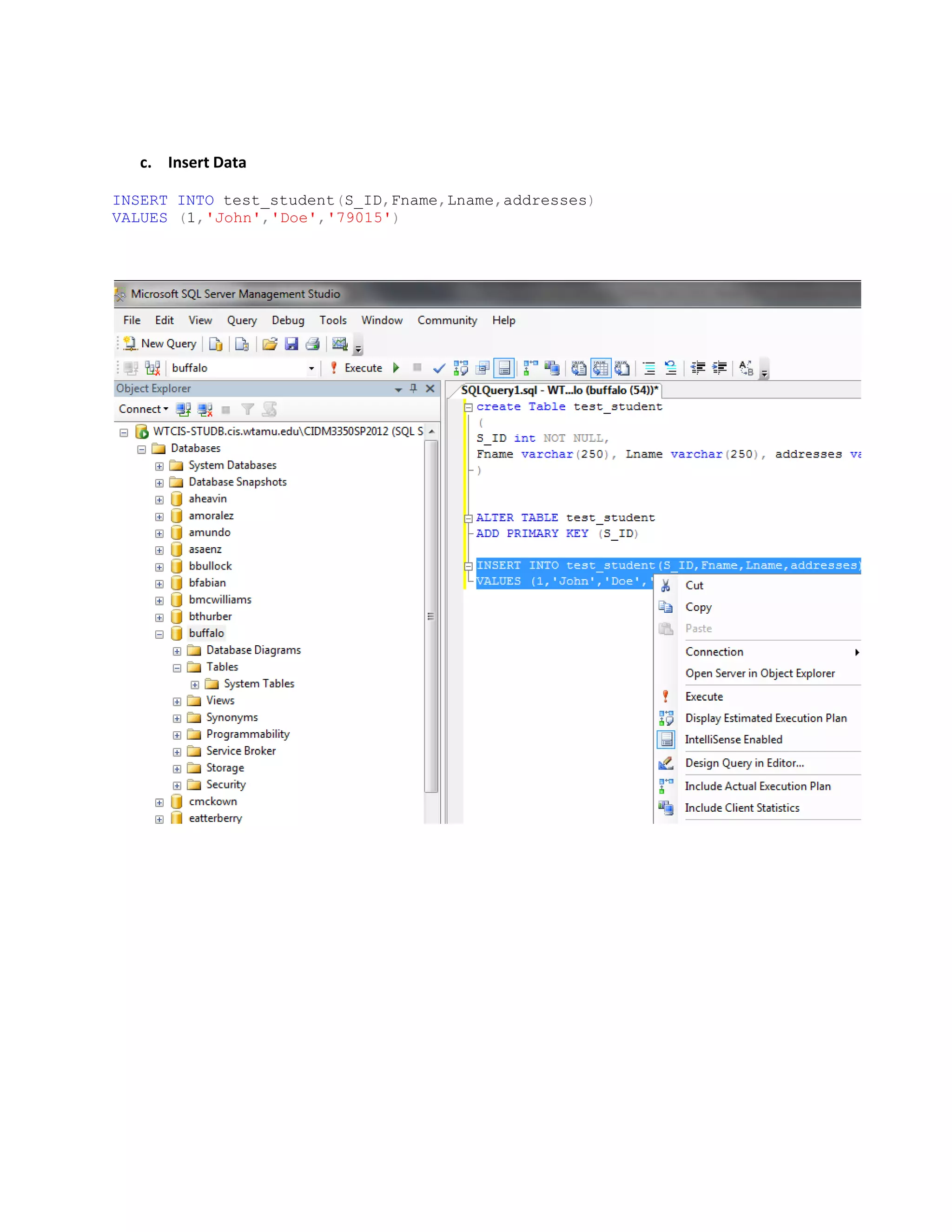Collapse the buffalo database node

pos(159,635)
